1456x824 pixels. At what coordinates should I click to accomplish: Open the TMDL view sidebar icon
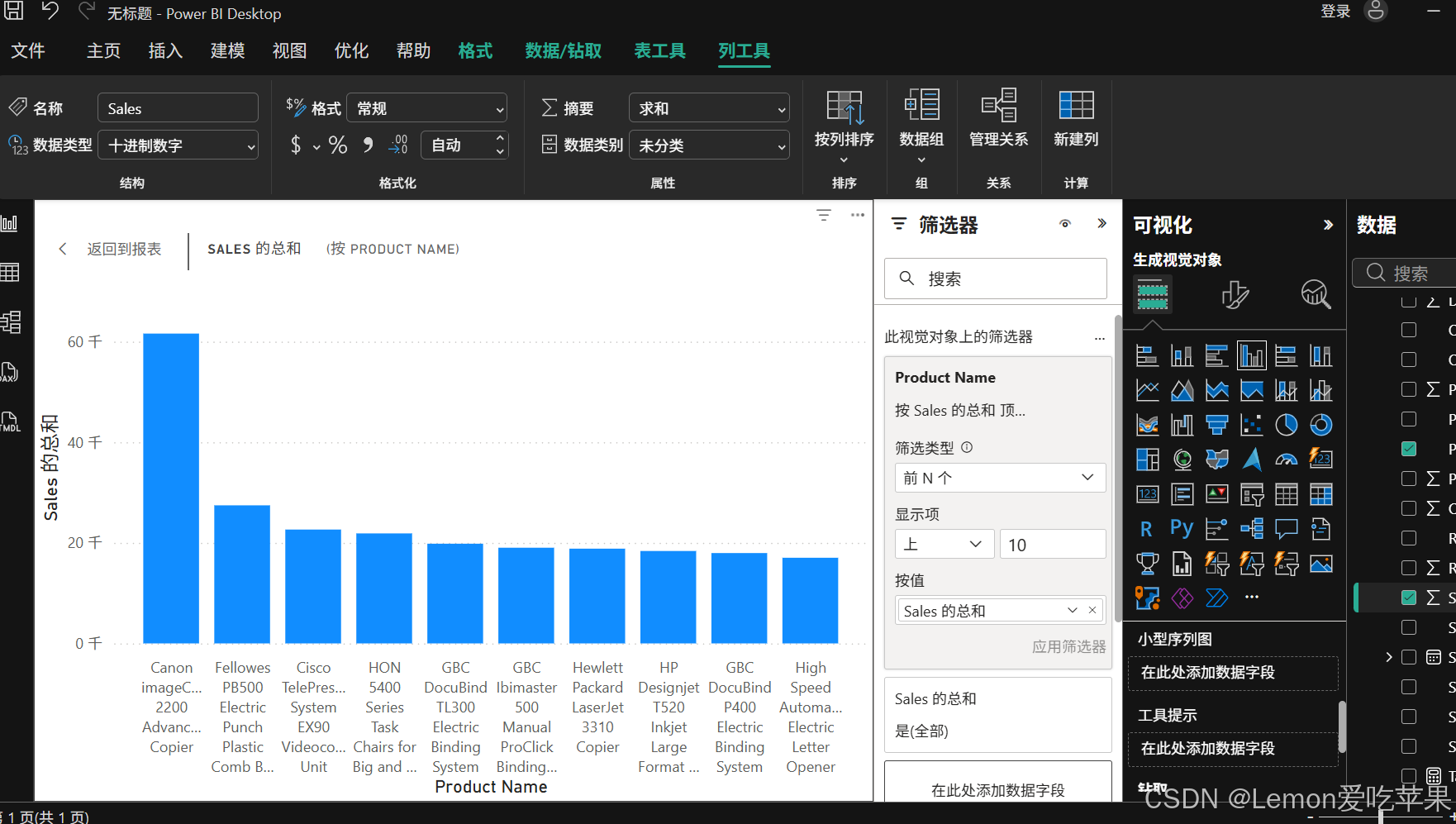10,422
